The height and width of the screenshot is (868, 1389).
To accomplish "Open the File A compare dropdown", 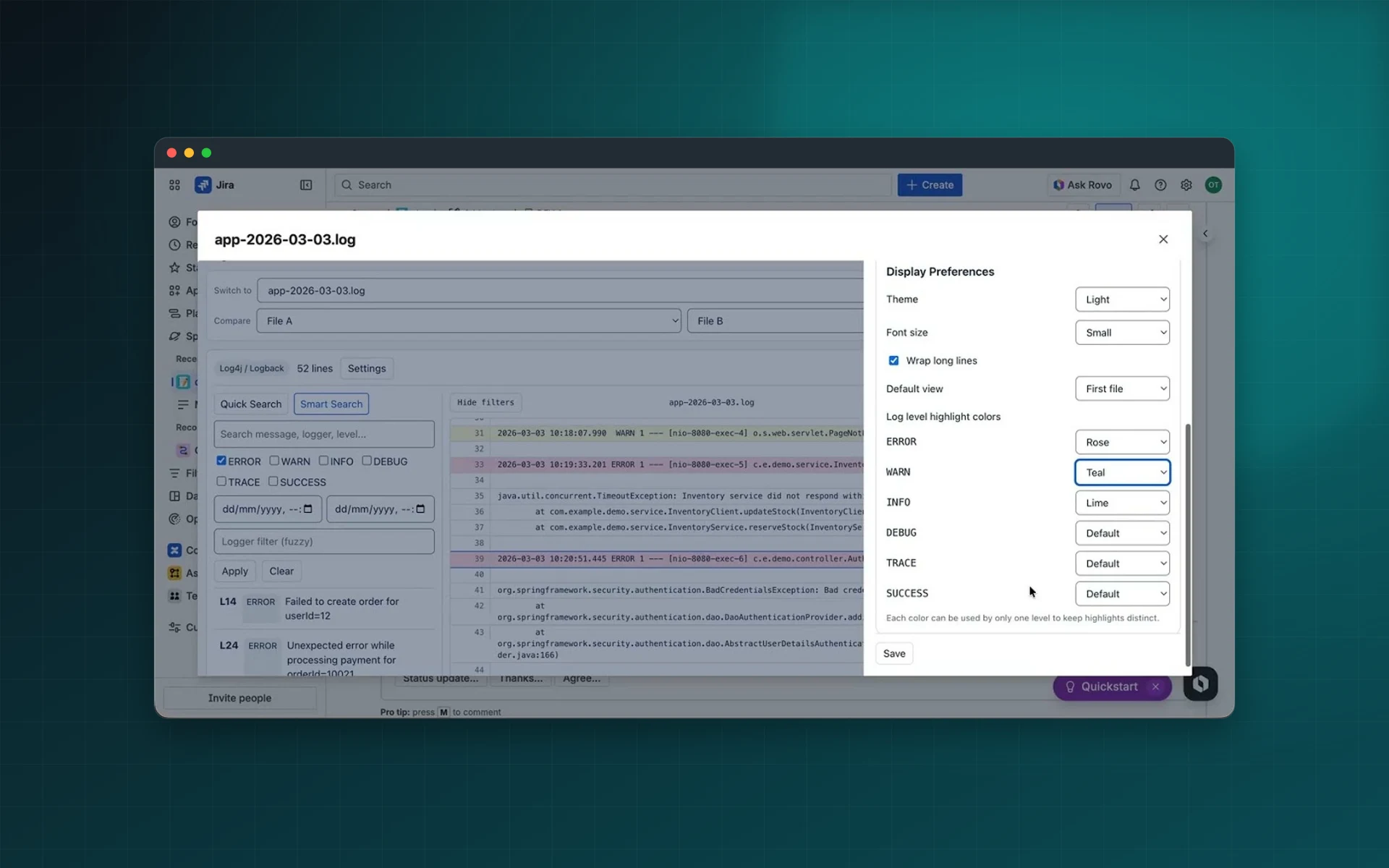I will 469,321.
